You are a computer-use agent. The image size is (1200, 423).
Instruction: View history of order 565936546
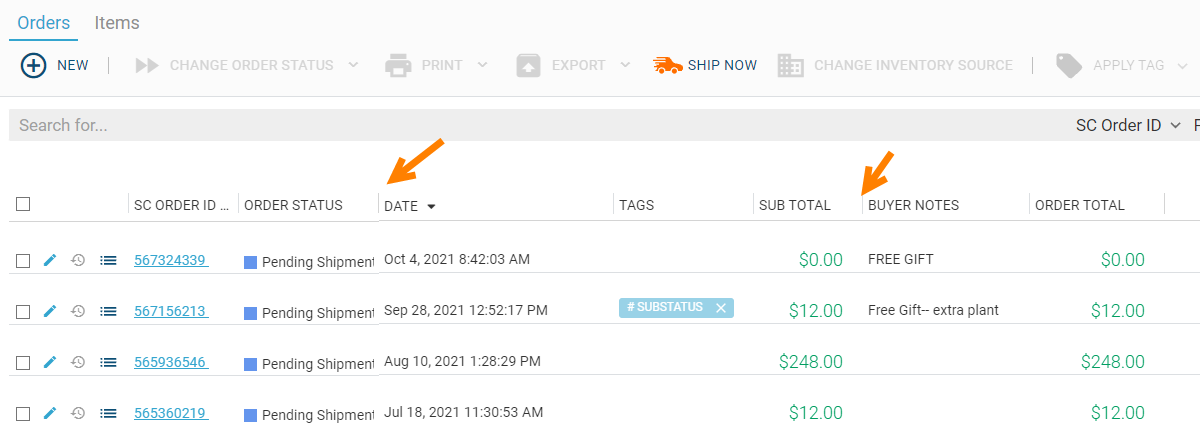78,362
